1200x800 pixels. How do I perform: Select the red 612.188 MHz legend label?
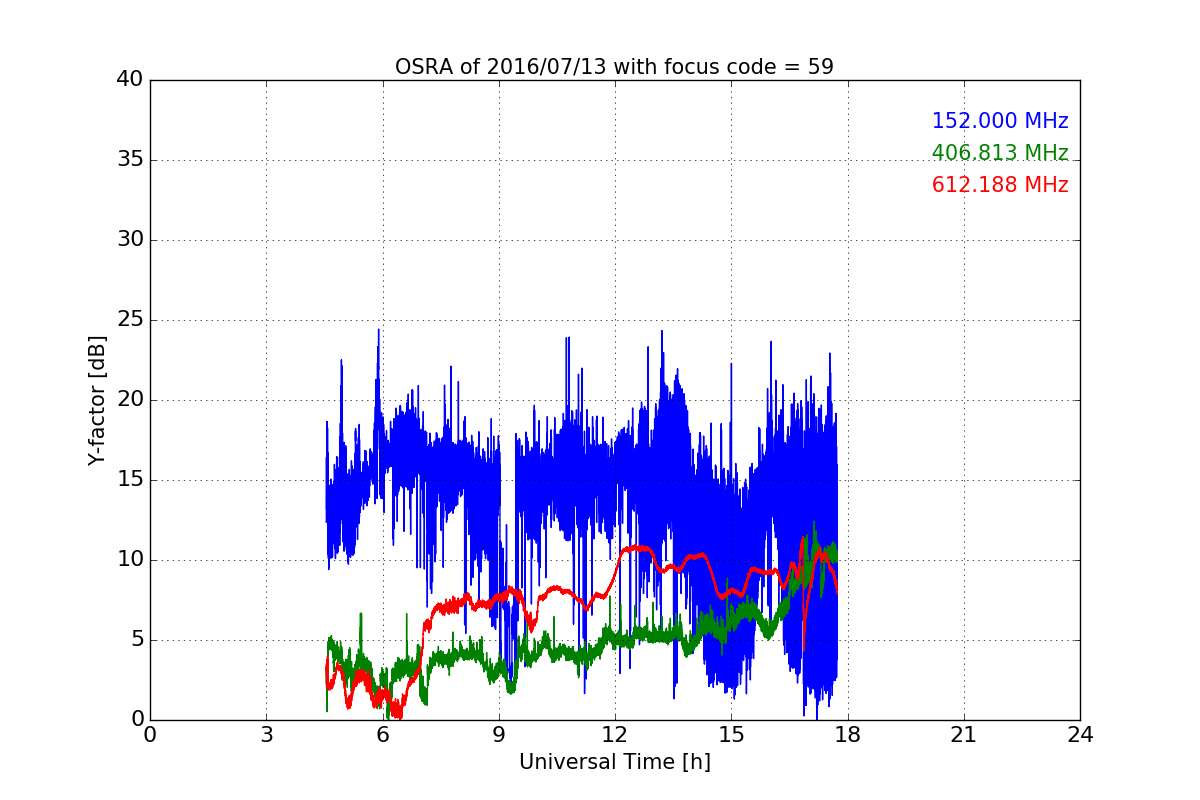click(1000, 185)
